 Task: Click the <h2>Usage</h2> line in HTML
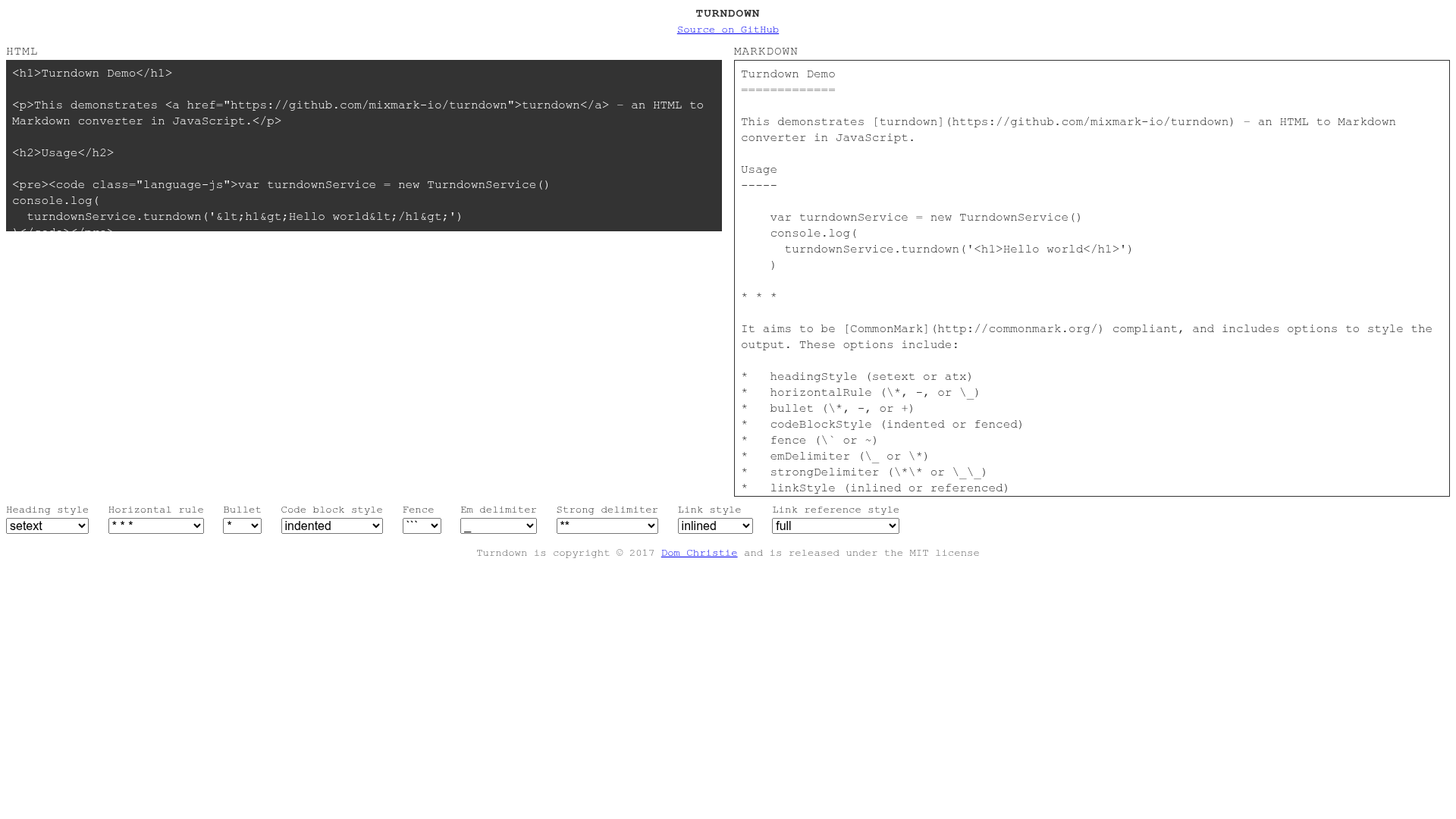click(x=63, y=153)
